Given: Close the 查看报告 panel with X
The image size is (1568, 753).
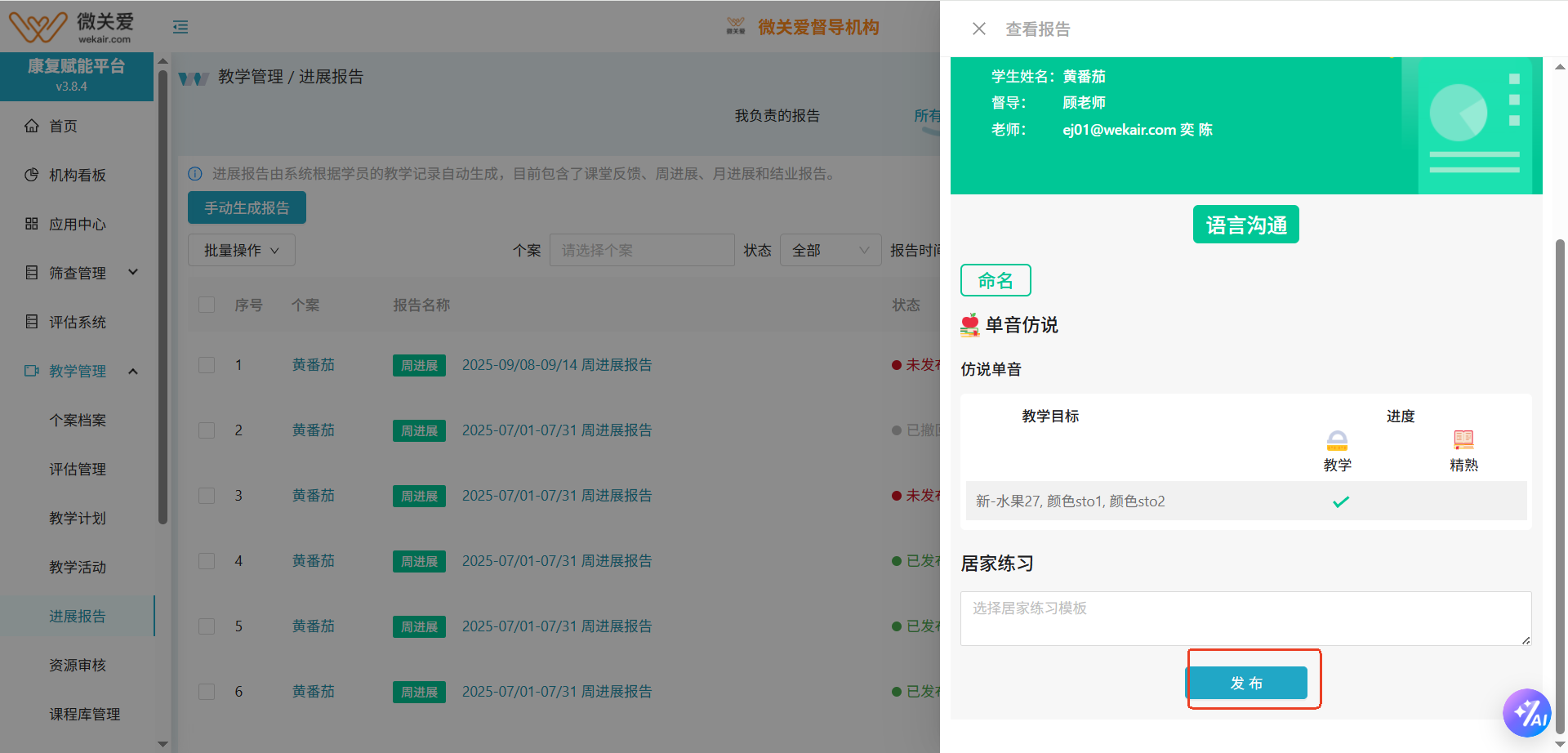Looking at the screenshot, I should coord(979,29).
